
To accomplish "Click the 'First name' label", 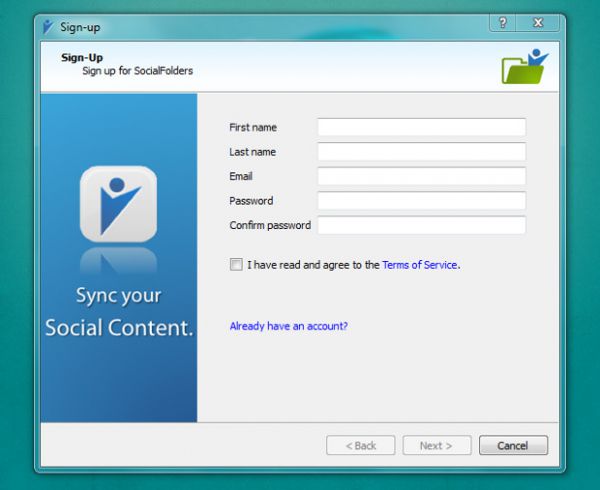I will pyautogui.click(x=253, y=127).
